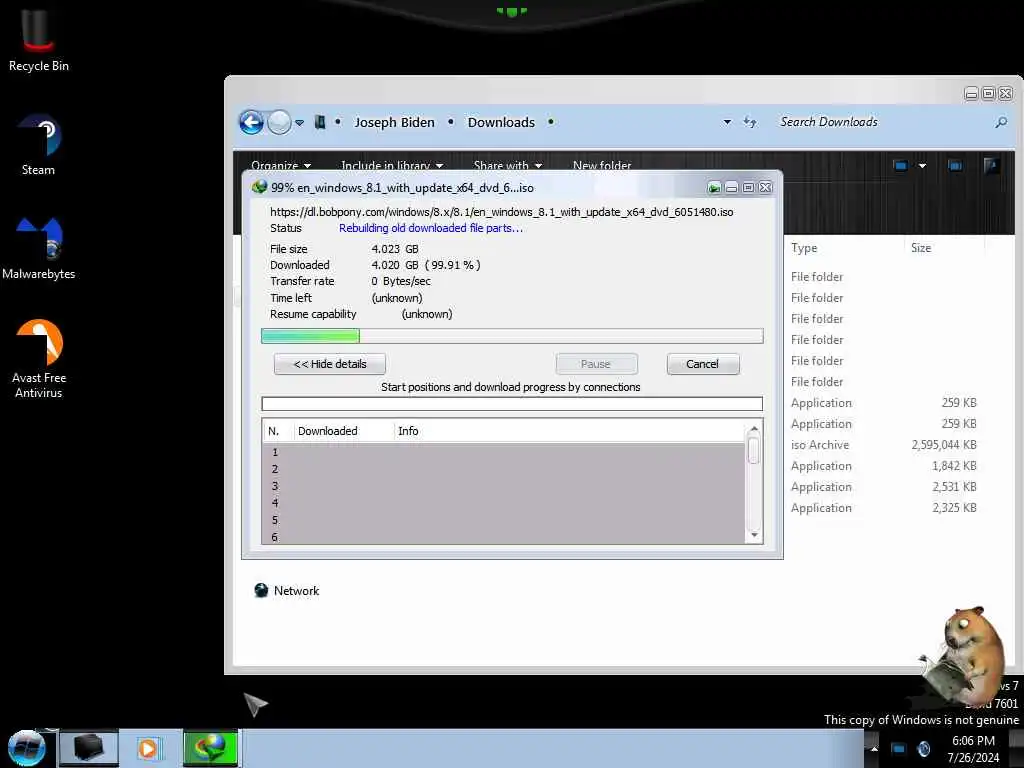Viewport: 1024px width, 768px height.
Task: Select Joseph Biden in the address path
Action: (394, 122)
